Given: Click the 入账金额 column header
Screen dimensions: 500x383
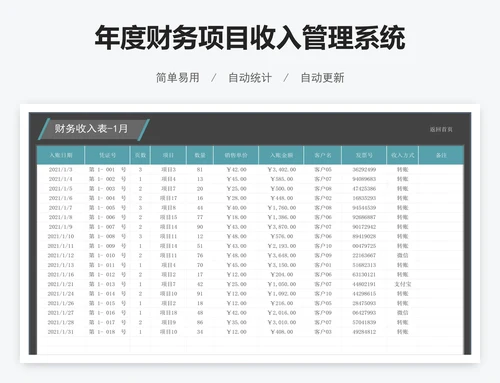Looking at the screenshot, I should pos(281,155).
